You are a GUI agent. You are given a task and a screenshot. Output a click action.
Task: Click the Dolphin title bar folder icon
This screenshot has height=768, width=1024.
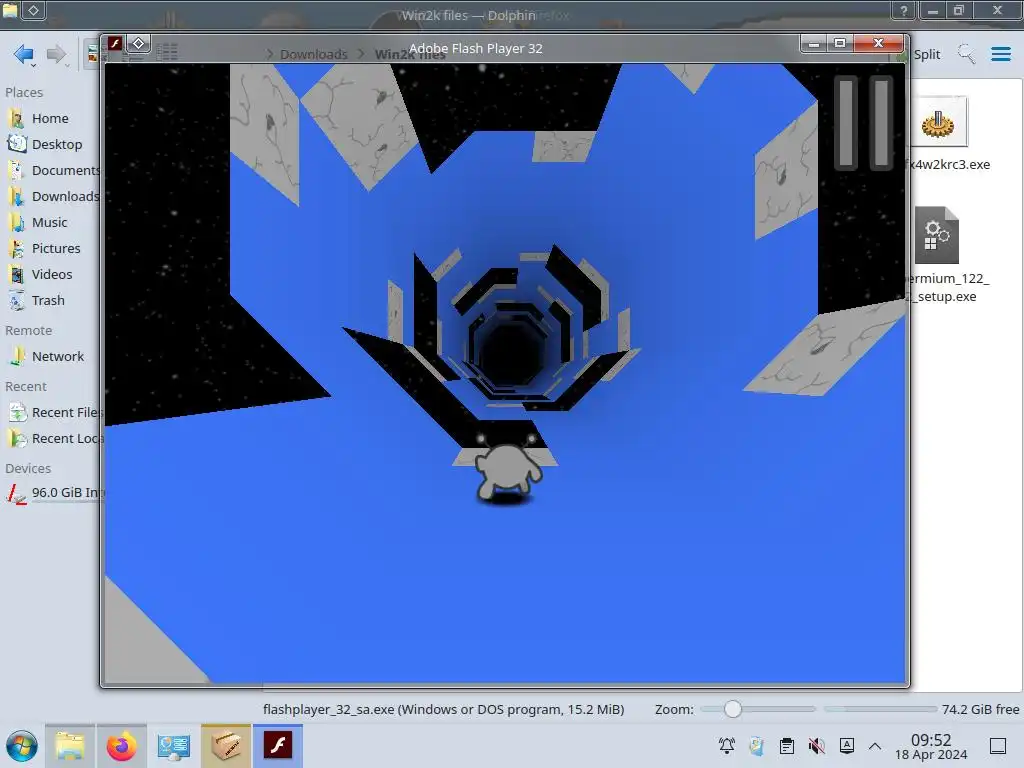pyautogui.click(x=10, y=10)
